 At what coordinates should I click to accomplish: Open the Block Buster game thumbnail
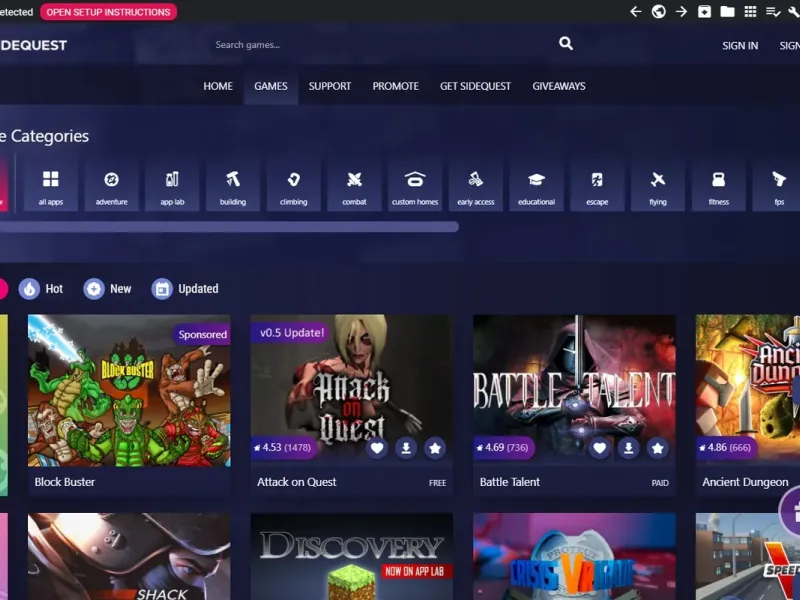pyautogui.click(x=129, y=390)
